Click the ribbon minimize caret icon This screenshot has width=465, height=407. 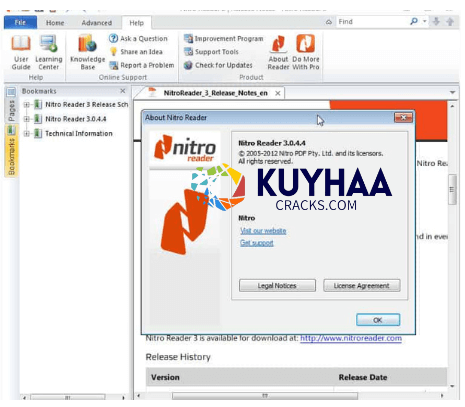329,22
